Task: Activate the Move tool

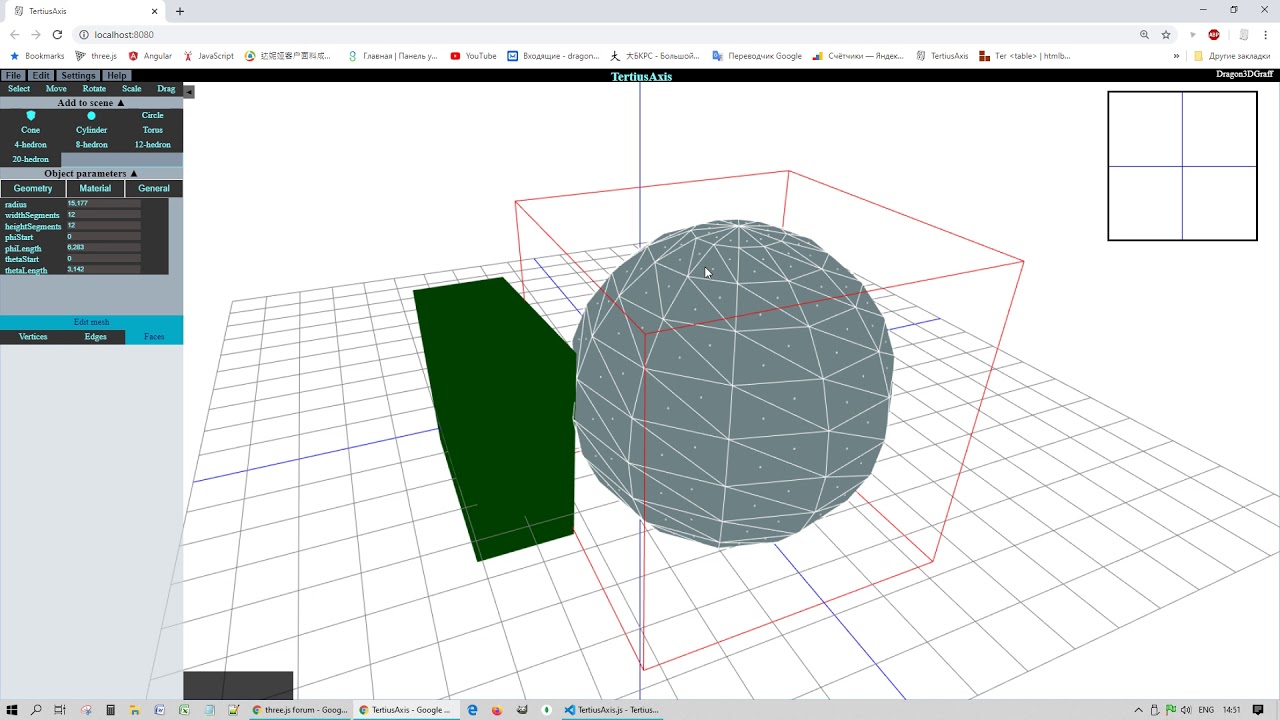Action: point(56,89)
